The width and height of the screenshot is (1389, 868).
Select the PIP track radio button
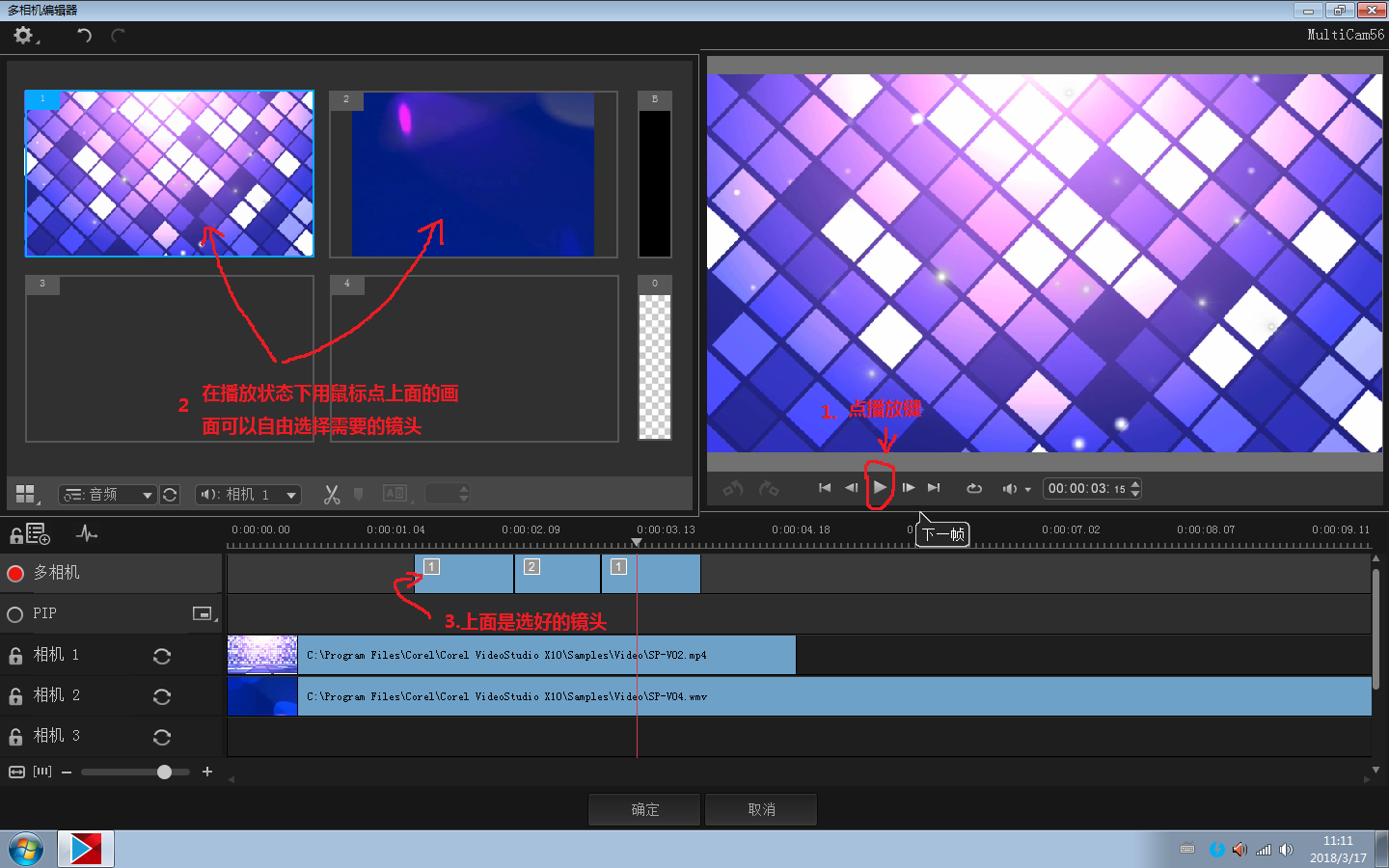15,614
